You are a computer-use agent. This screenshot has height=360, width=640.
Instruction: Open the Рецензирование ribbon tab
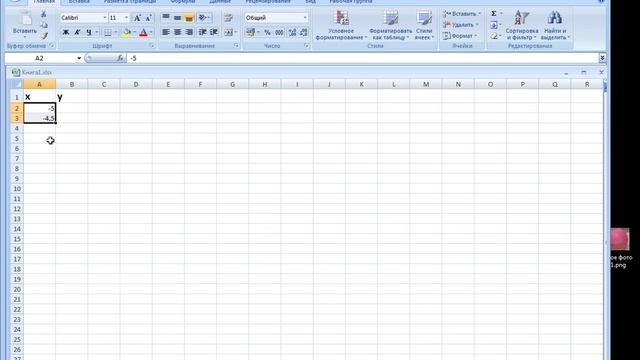(268, 2)
